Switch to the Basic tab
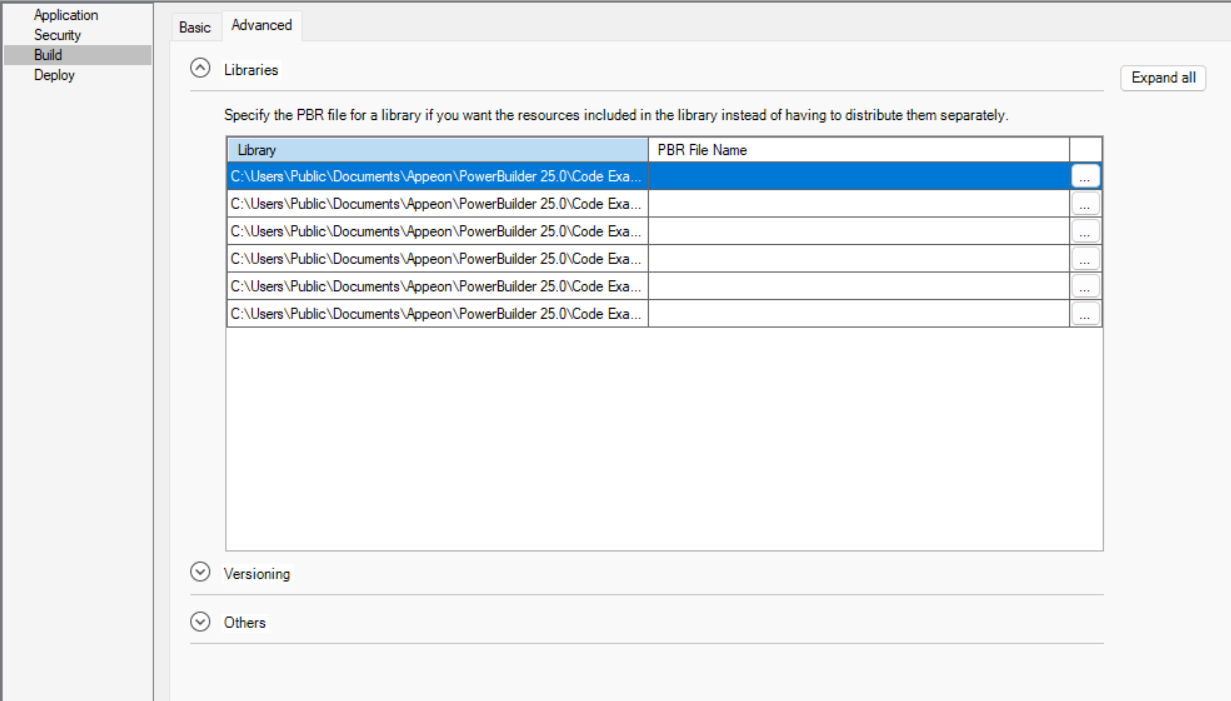 195,27
